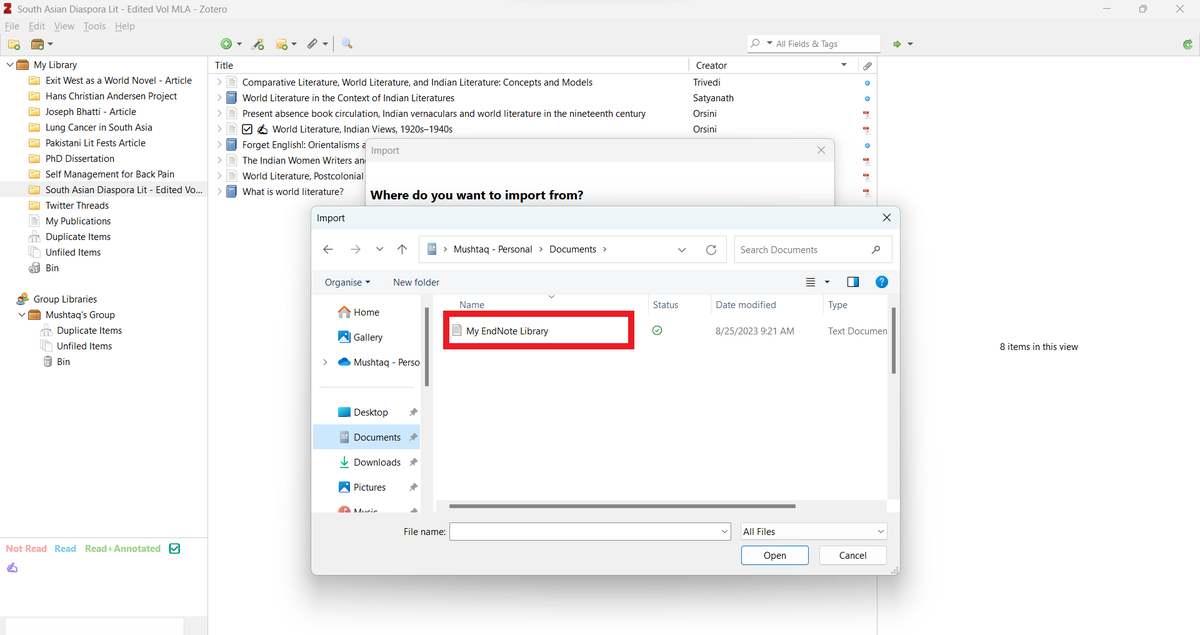Filter by the Not Read tag
1200x635 pixels.
[26, 549]
